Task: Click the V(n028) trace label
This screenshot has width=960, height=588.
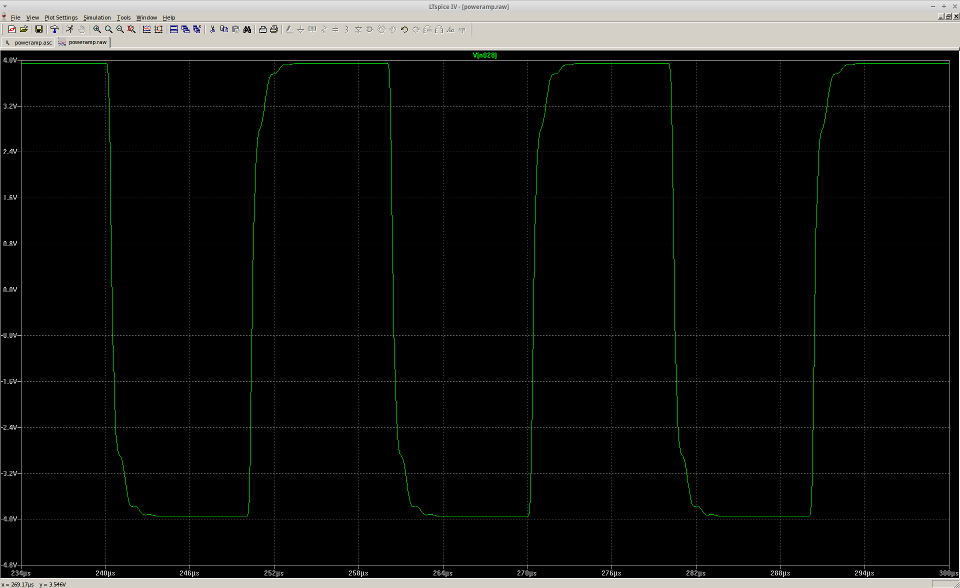Action: [485, 55]
